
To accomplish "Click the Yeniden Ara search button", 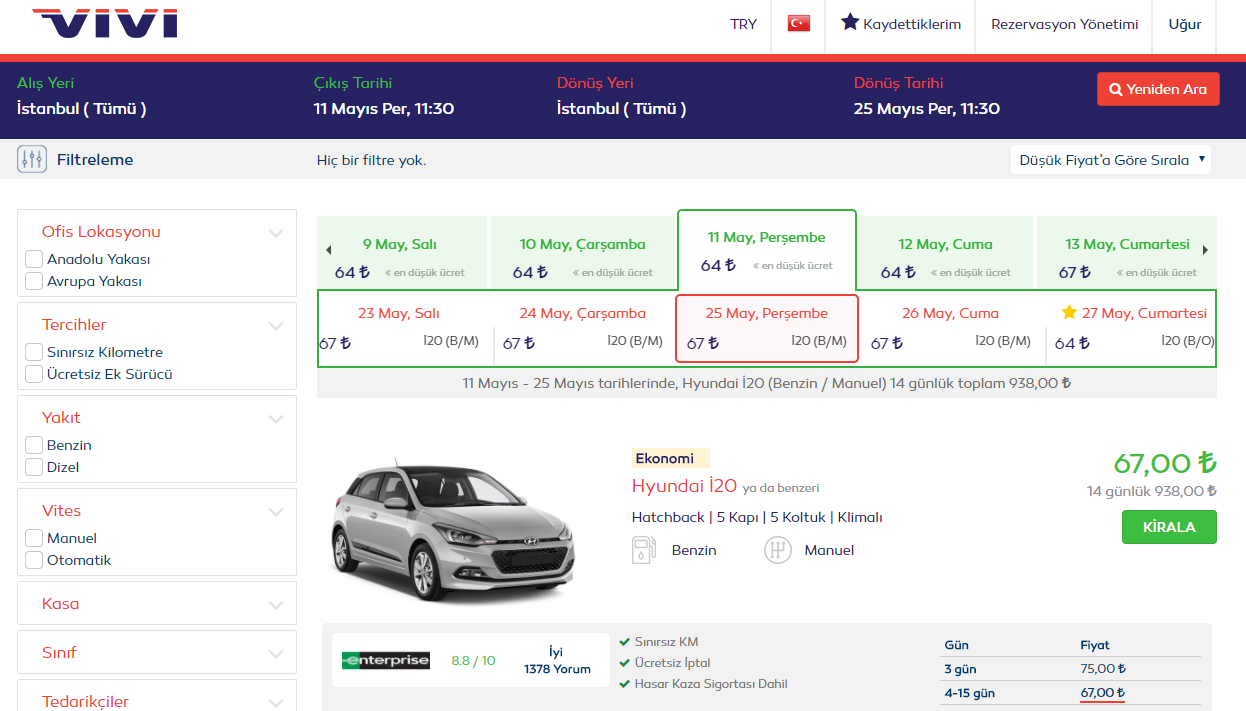I will point(1158,89).
